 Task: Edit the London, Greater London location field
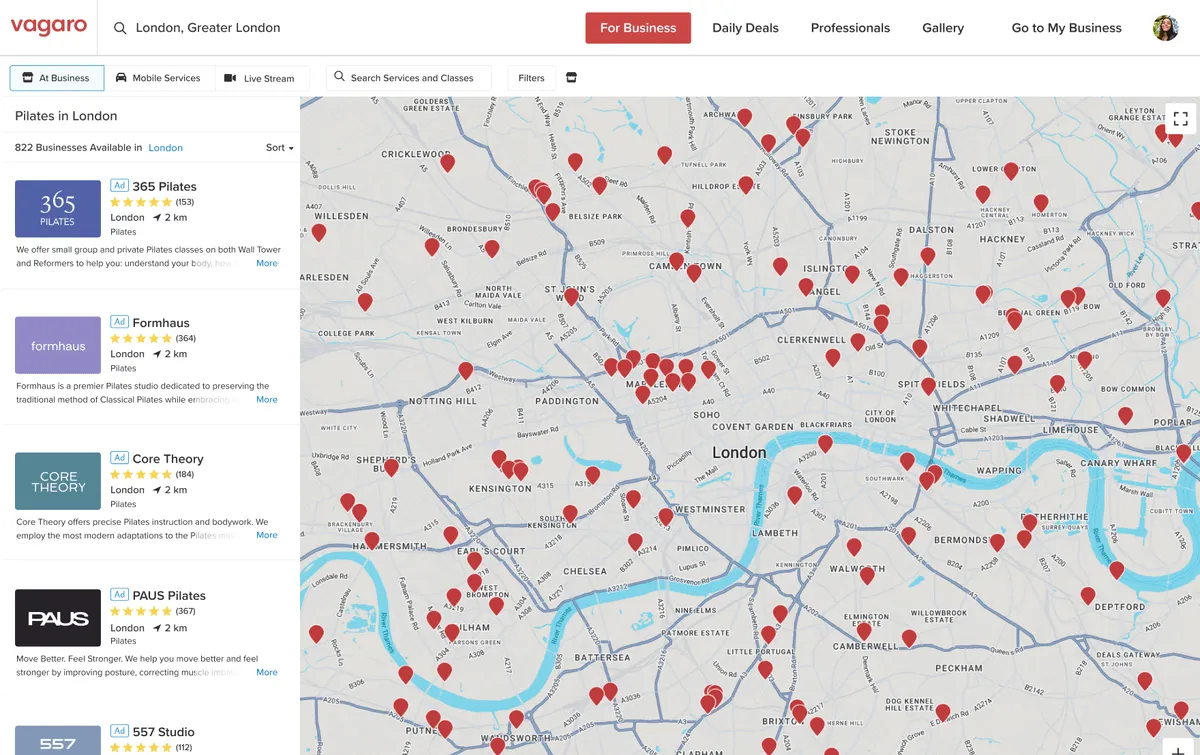click(208, 28)
